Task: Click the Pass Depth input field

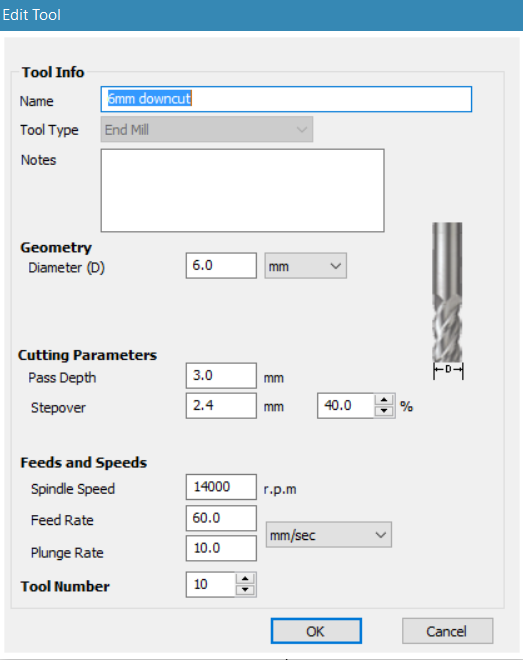Action: [x=221, y=375]
